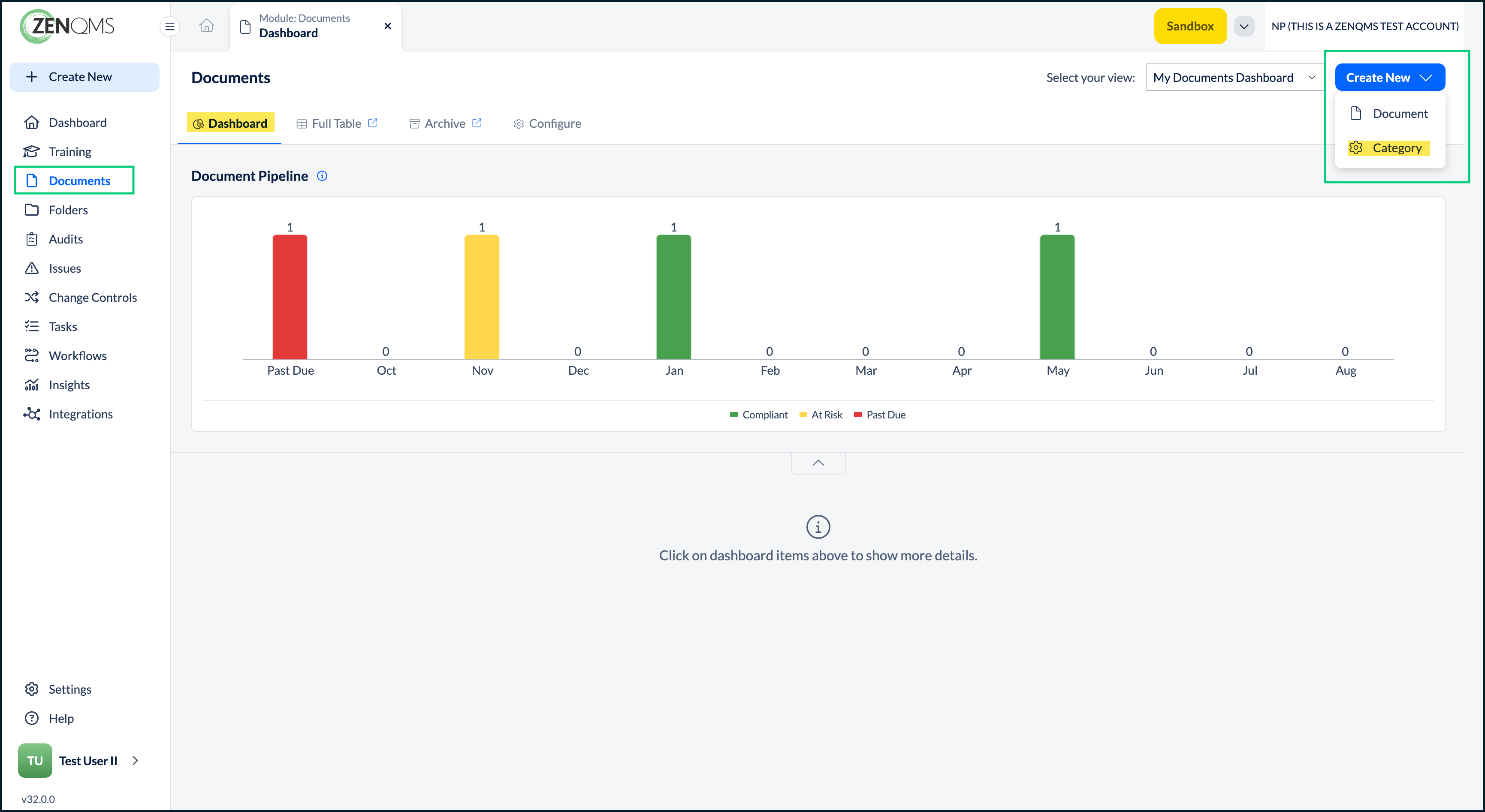Close the Module Documents Dashboard tab

pyautogui.click(x=387, y=26)
